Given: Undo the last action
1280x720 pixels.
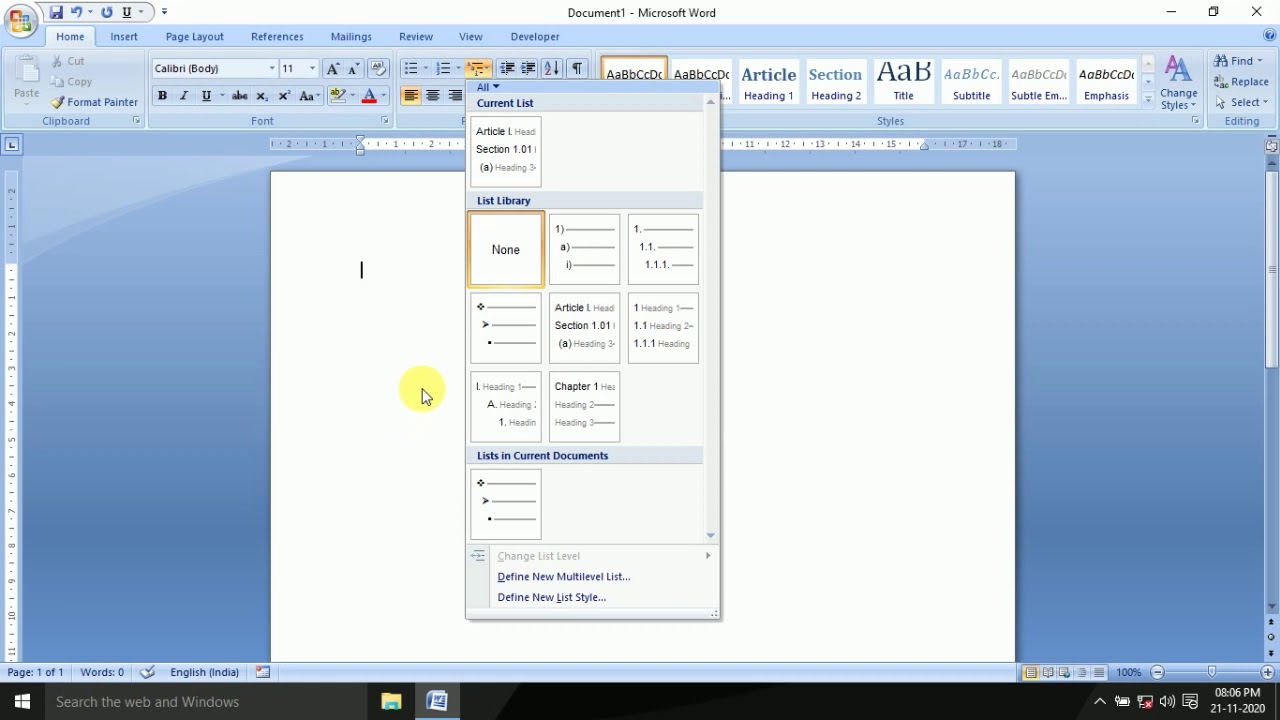Looking at the screenshot, I should 76,13.
